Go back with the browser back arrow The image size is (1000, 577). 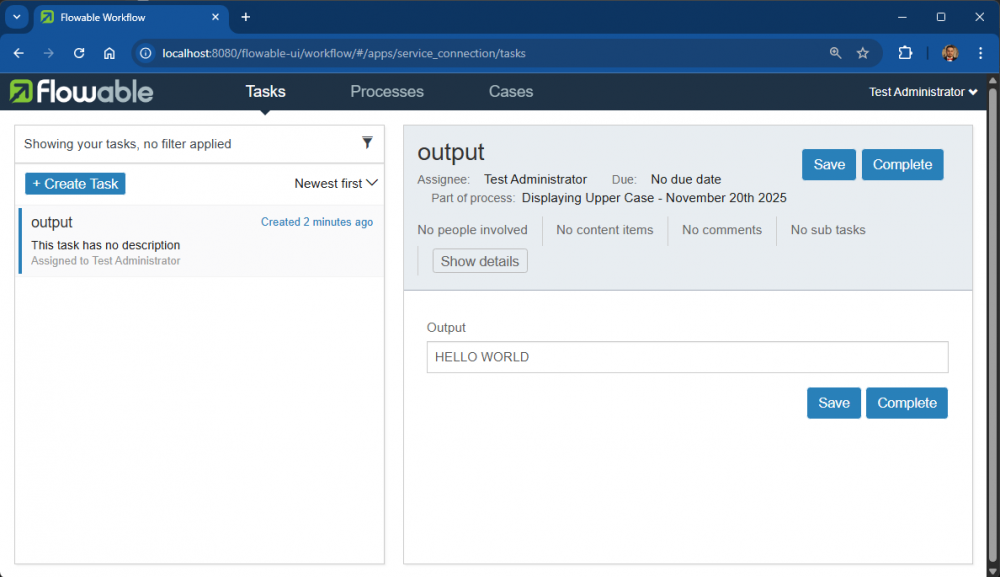pyautogui.click(x=19, y=53)
